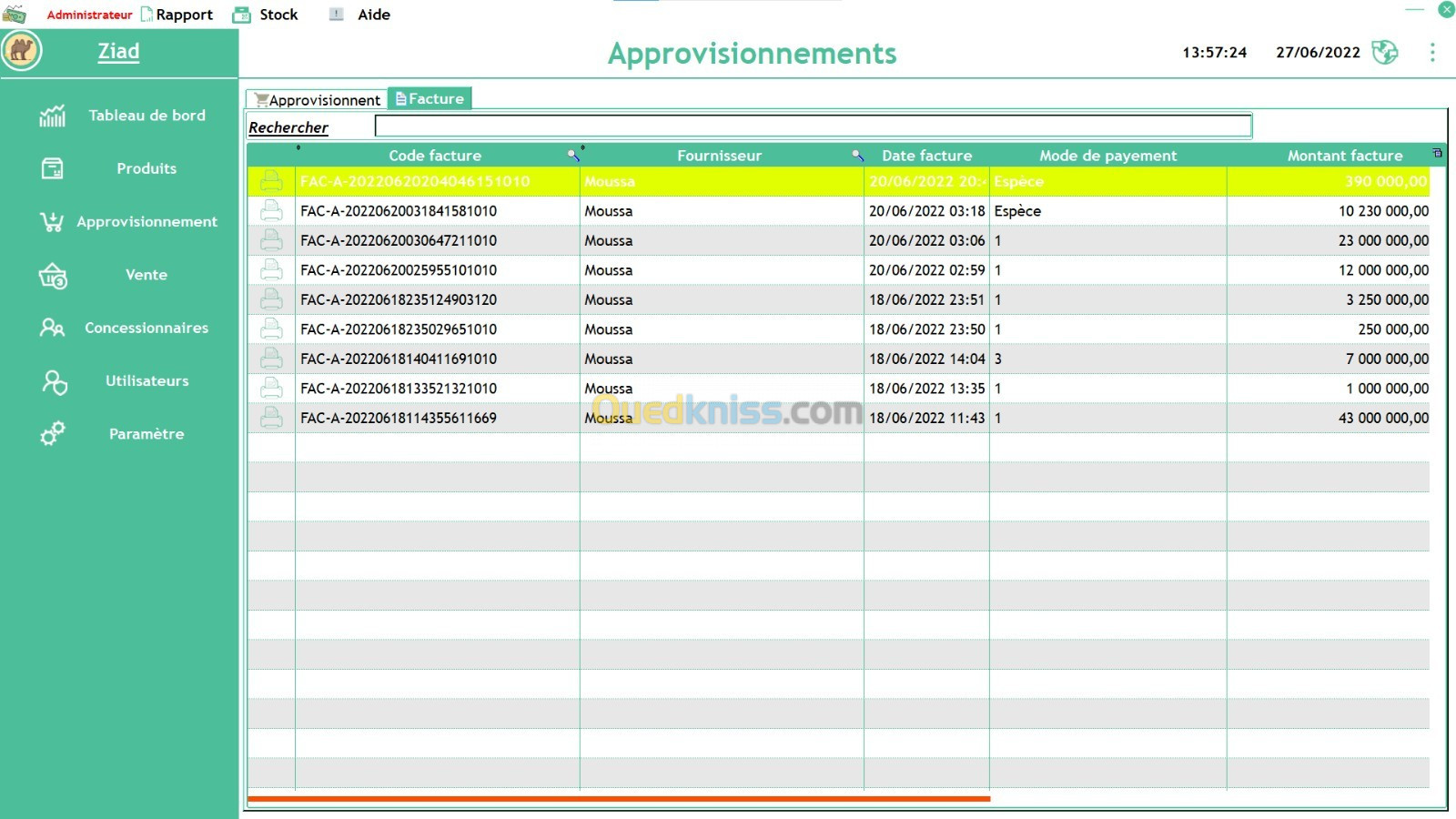Image resolution: width=1456 pixels, height=819 pixels.
Task: Select amount cell 250 000,00
Action: click(1329, 329)
